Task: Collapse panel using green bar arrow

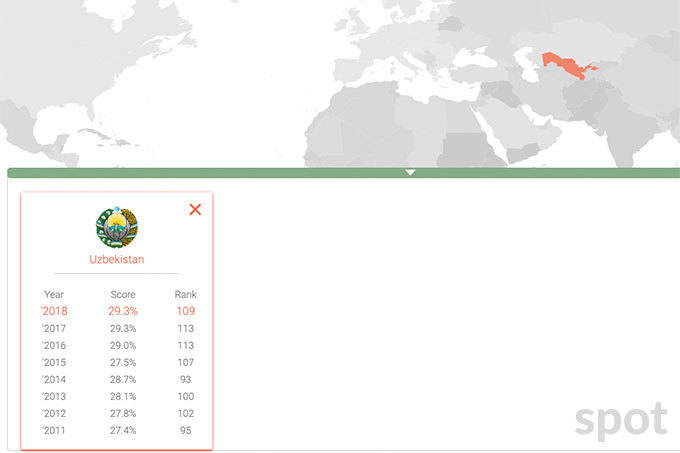Action: [410, 173]
